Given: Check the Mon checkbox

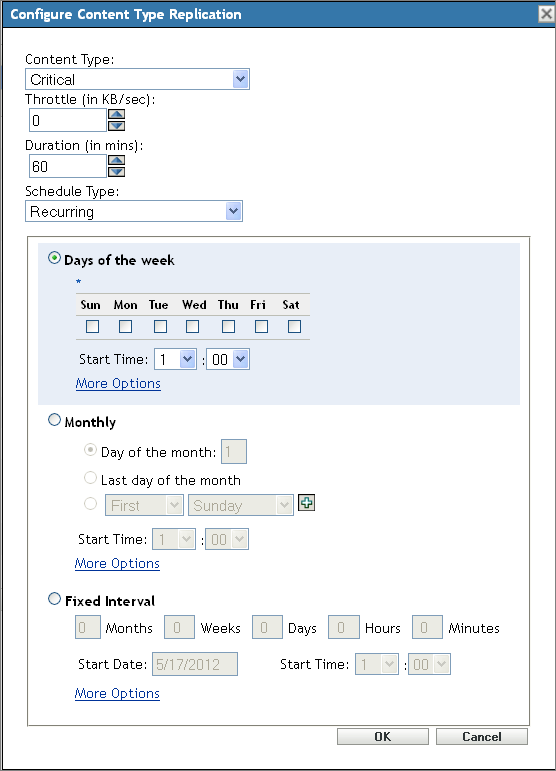Looking at the screenshot, I should tap(125, 326).
